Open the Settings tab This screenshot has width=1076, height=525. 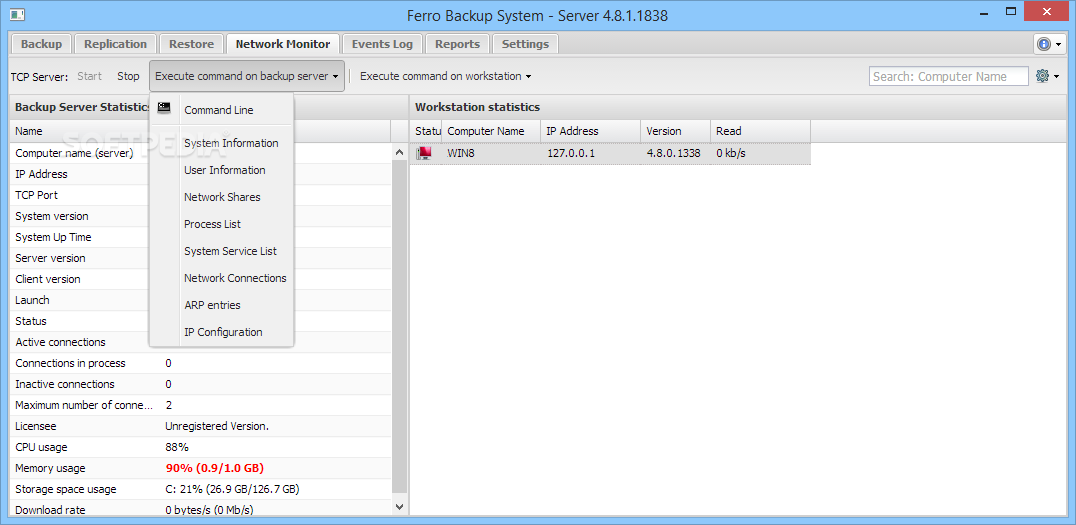(x=525, y=44)
